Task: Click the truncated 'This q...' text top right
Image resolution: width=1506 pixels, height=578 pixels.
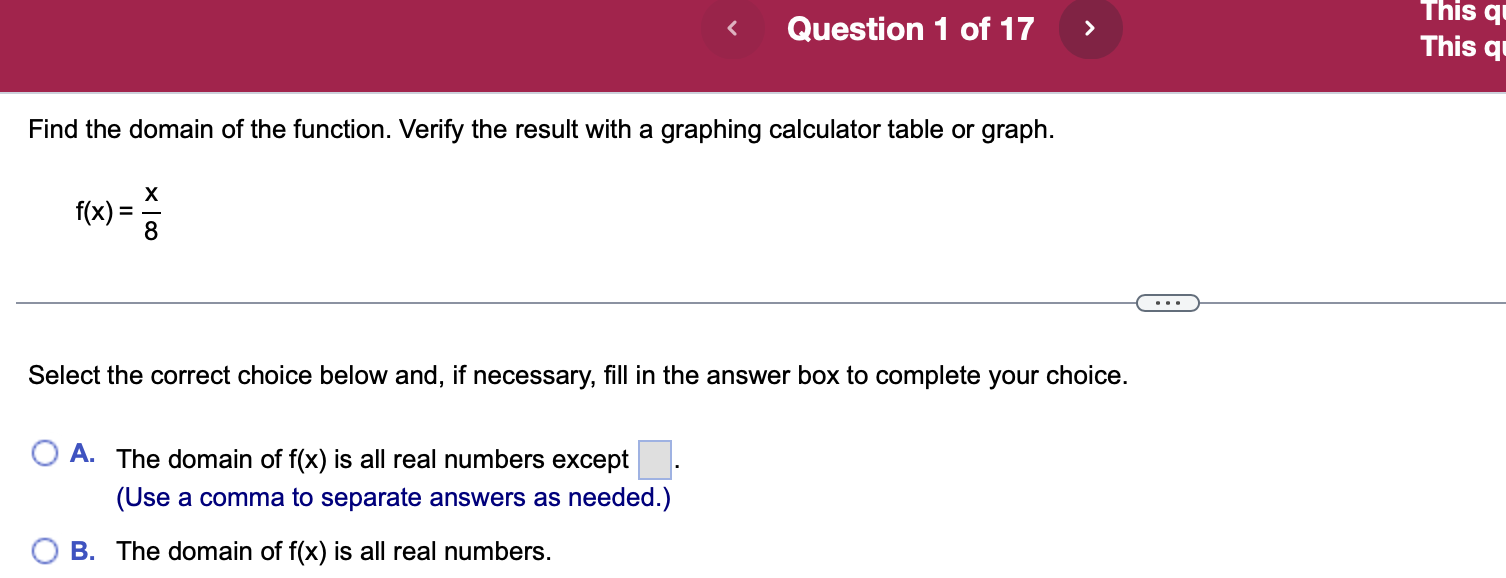Action: click(x=1458, y=12)
